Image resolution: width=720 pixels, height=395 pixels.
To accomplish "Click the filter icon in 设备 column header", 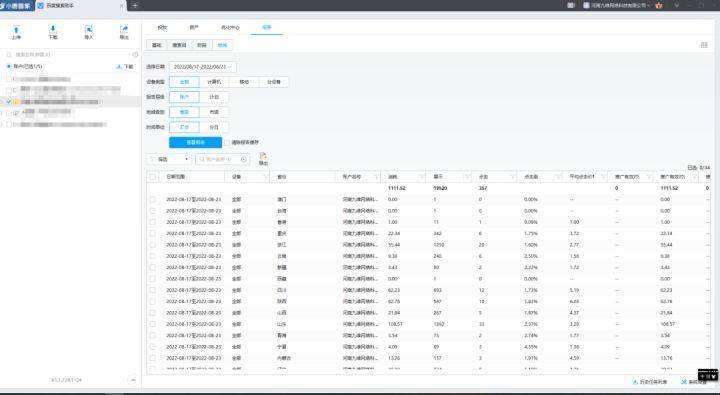I will (x=265, y=177).
